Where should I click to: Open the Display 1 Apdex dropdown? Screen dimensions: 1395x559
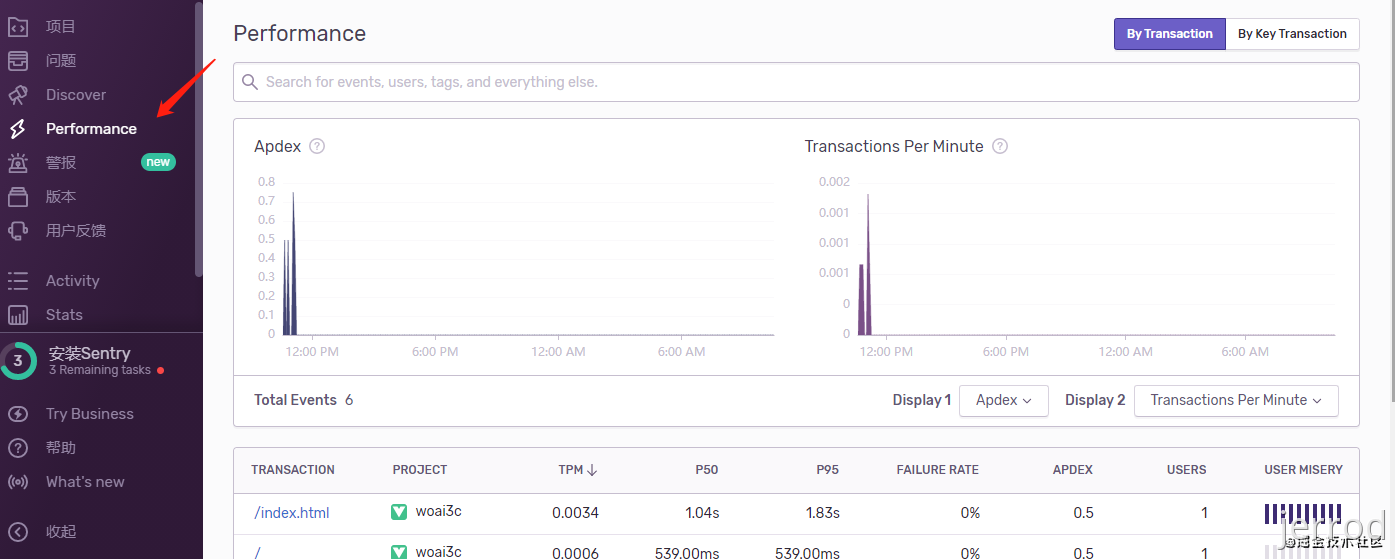coord(1004,400)
